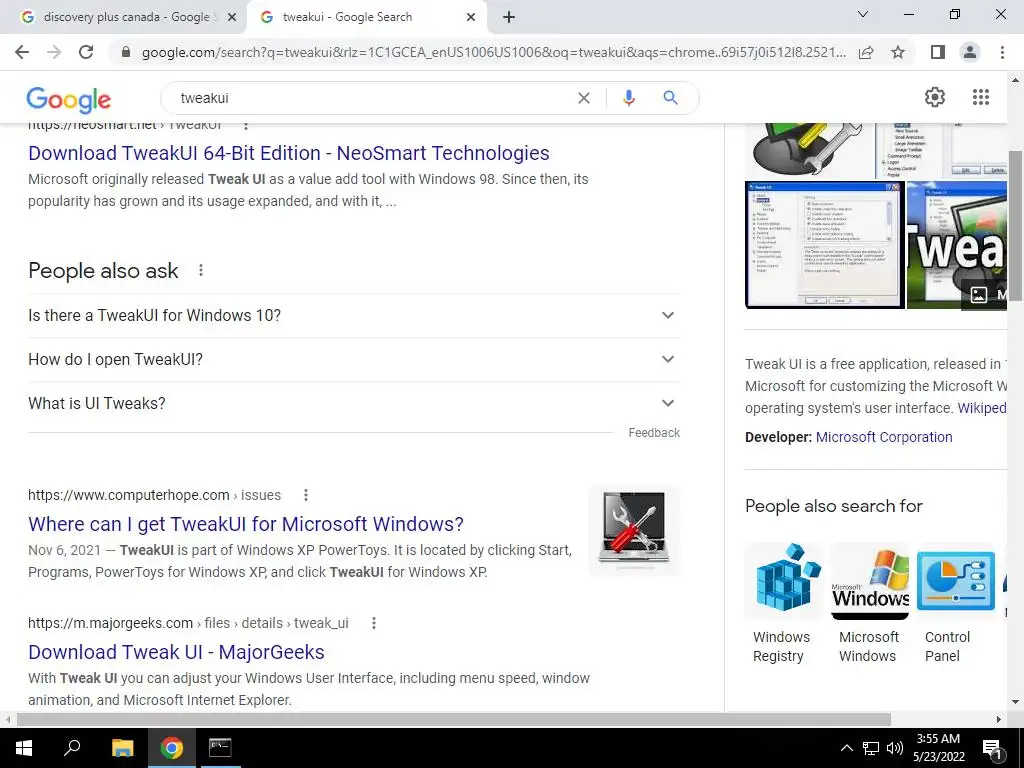This screenshot has width=1024, height=768.
Task: Send Feedback on People also ask
Action: pyautogui.click(x=654, y=433)
